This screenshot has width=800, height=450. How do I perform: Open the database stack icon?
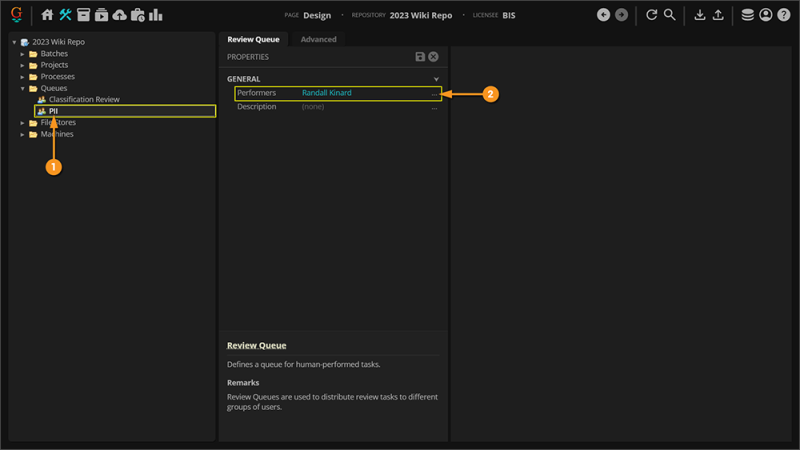[x=747, y=15]
